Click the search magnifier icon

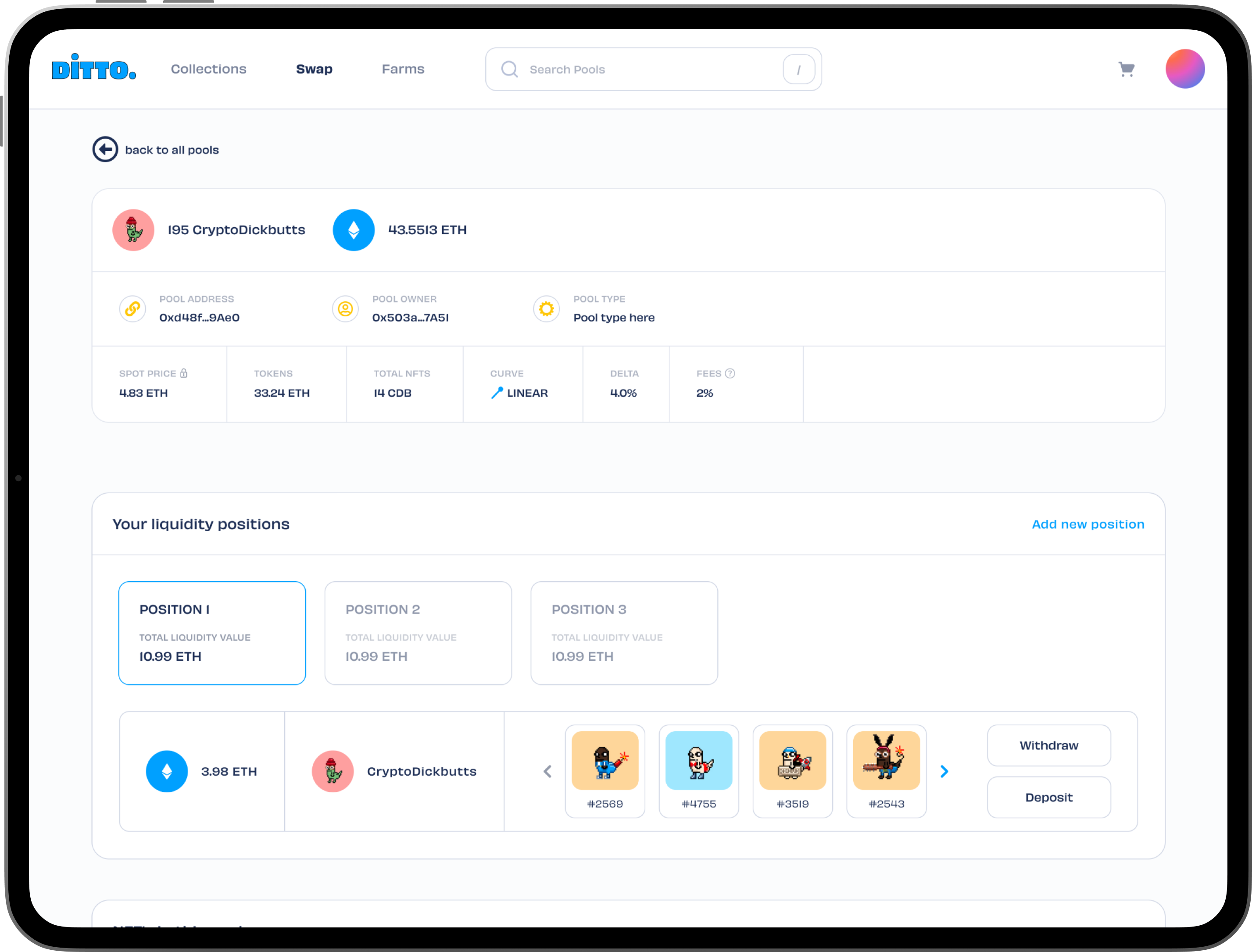509,69
